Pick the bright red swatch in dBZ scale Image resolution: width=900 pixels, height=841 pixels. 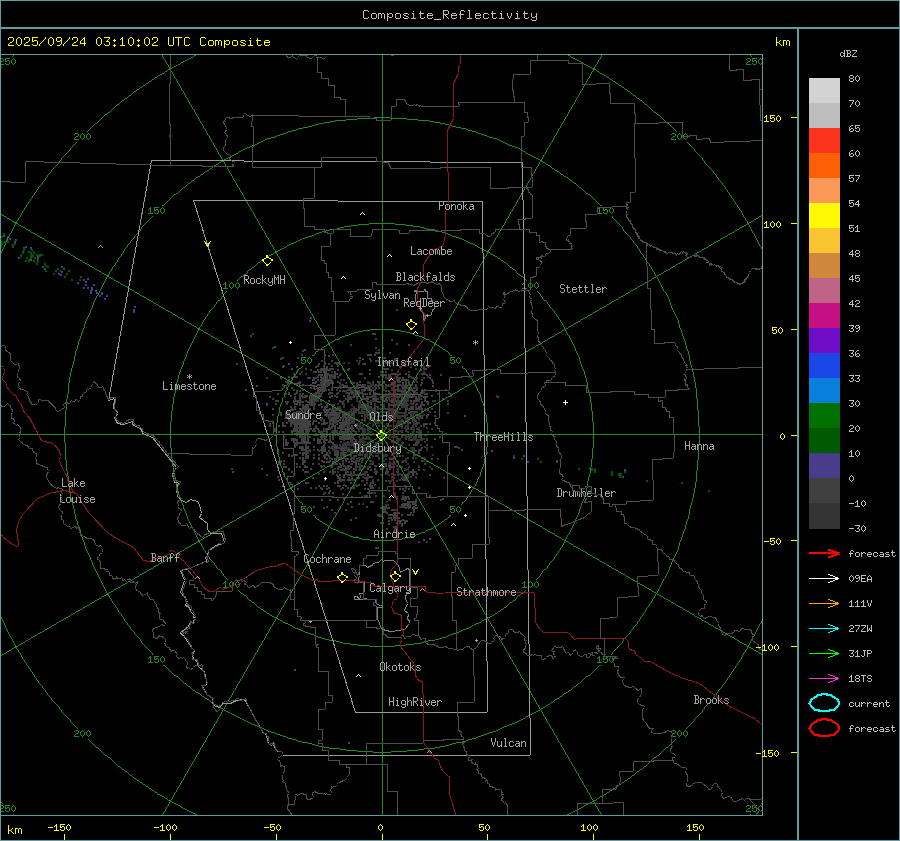point(824,141)
